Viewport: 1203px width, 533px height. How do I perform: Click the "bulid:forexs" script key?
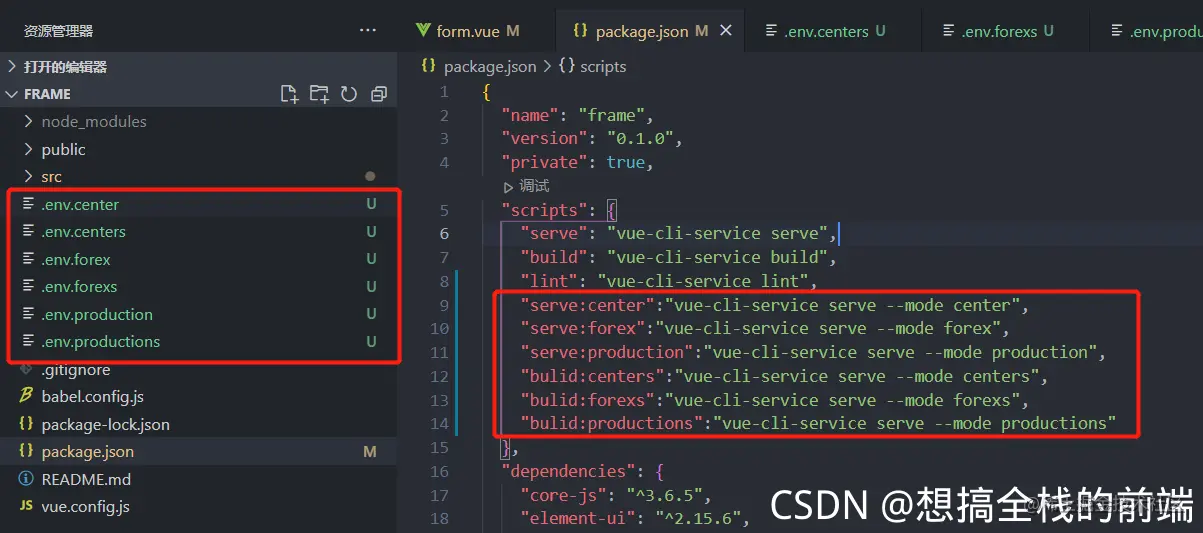pos(588,400)
